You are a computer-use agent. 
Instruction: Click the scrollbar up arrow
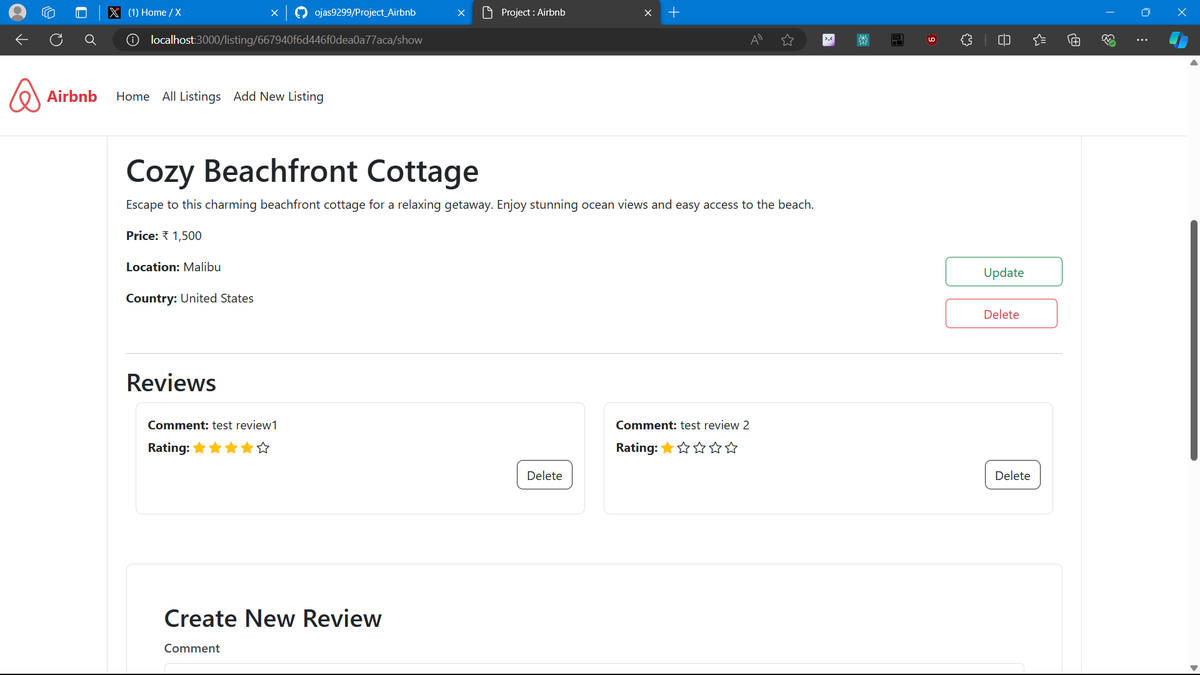pos(1193,62)
